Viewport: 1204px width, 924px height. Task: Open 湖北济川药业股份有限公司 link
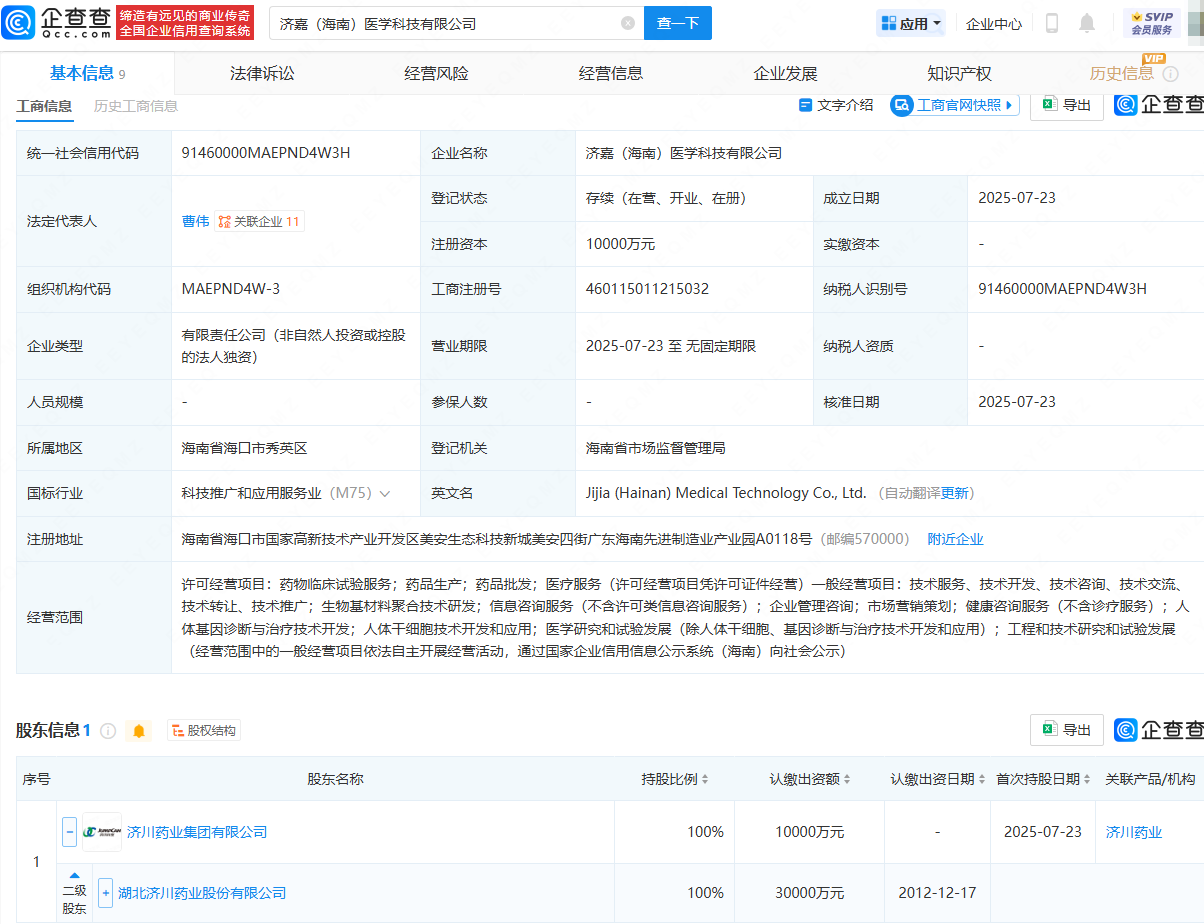tap(202, 893)
